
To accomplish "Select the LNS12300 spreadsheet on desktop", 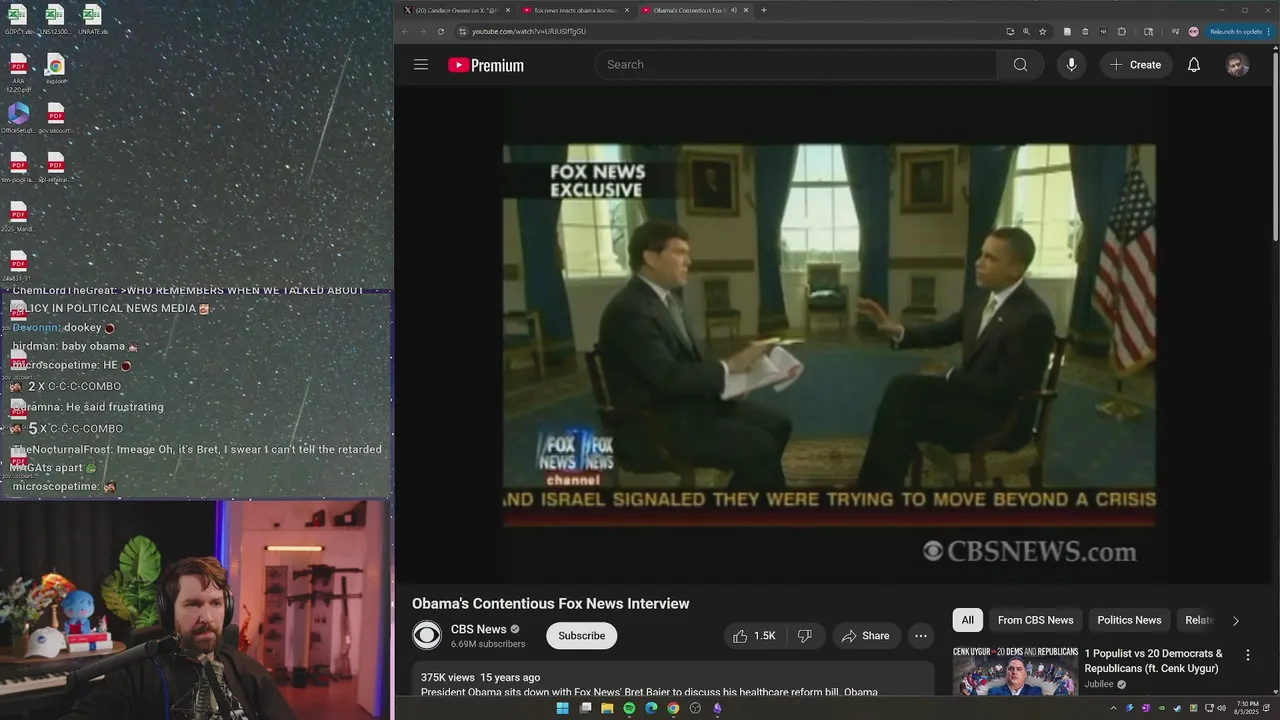I will pos(55,20).
